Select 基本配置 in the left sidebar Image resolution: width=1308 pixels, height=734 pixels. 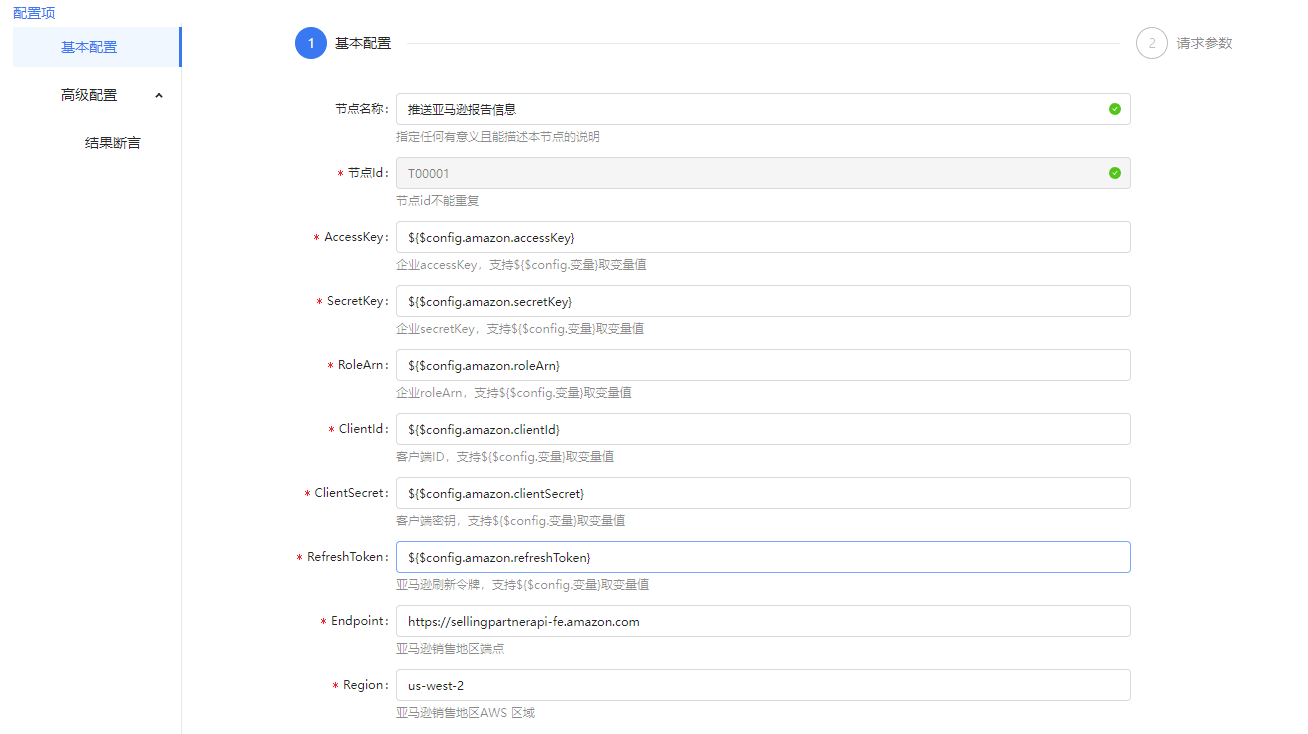89,47
